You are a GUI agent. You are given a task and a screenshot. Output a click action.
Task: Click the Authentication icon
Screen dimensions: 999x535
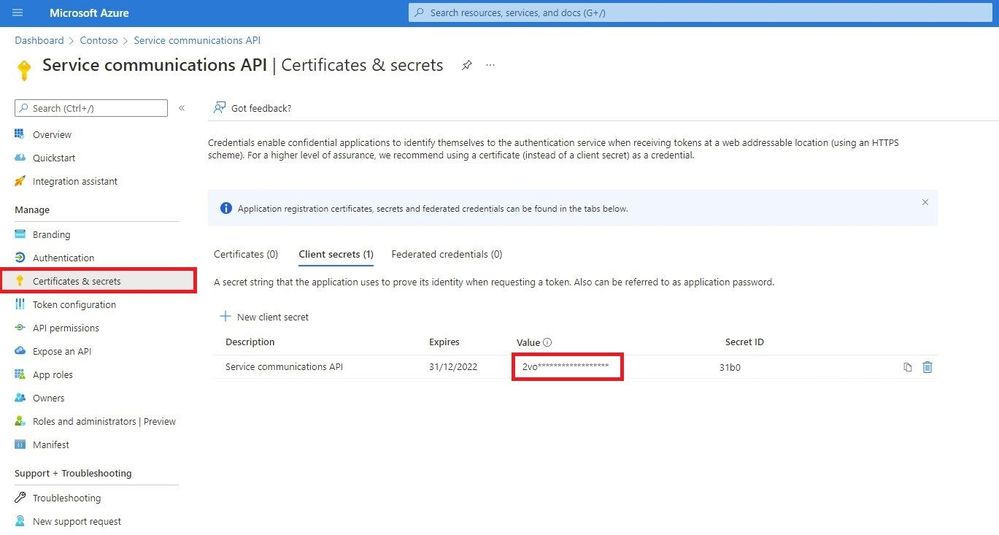[x=20, y=257]
